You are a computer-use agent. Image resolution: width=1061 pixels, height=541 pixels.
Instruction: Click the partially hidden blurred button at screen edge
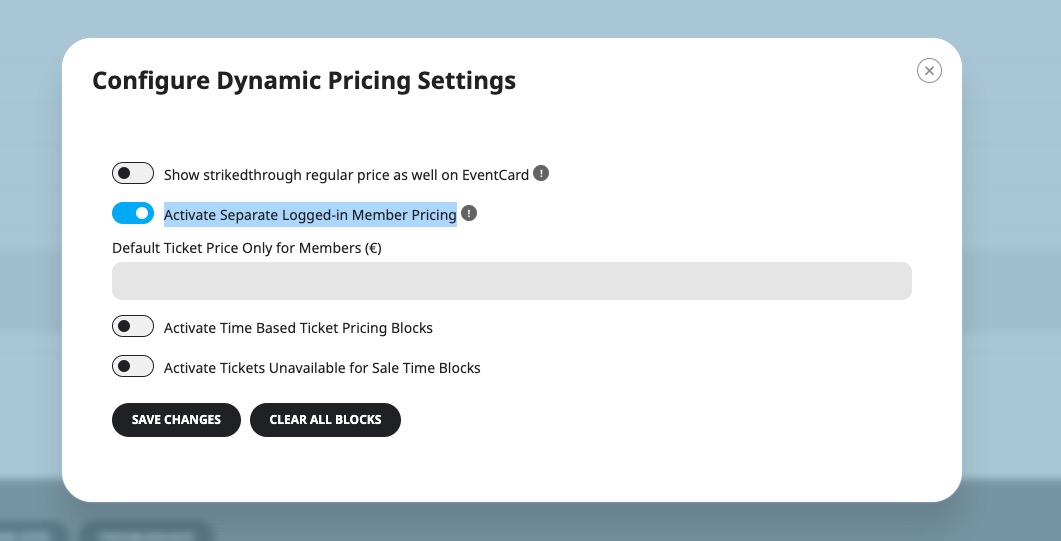(x=32, y=533)
